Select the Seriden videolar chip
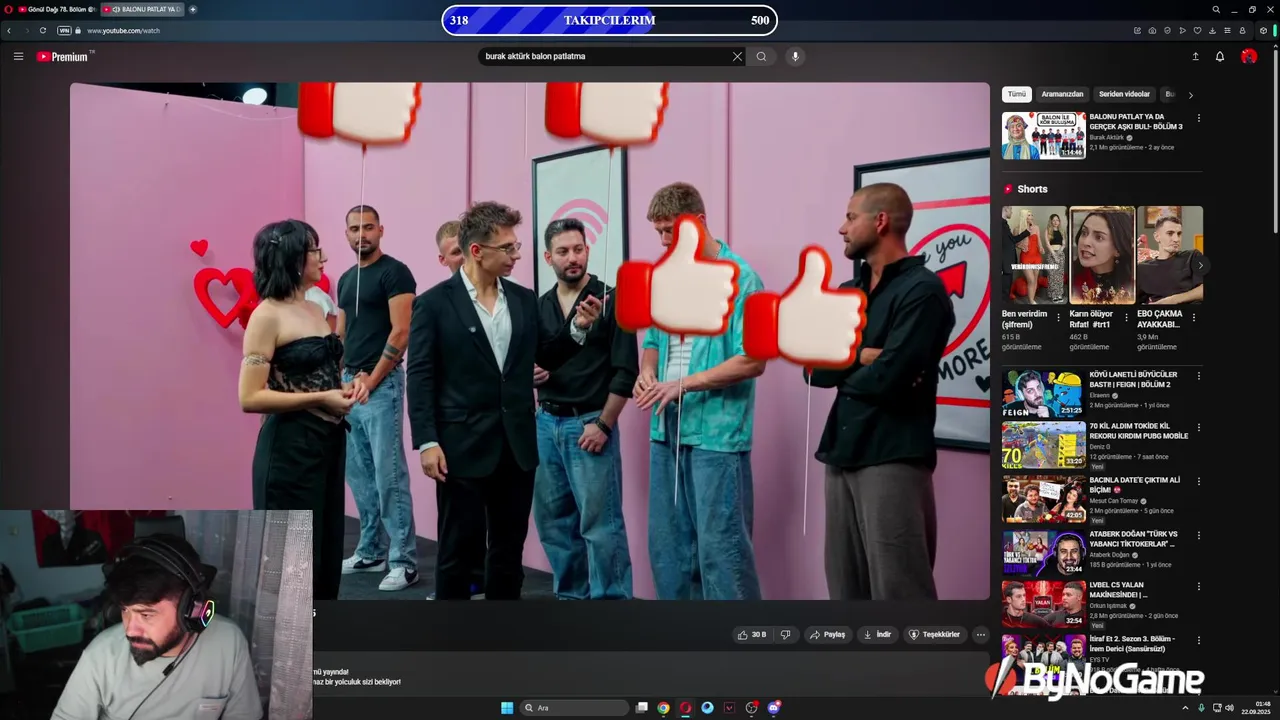Screen dimensions: 1280x720 (1124, 94)
